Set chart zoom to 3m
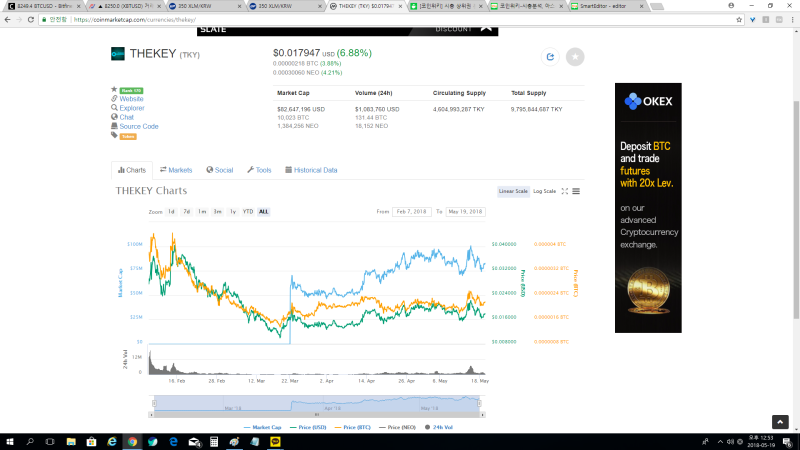The width and height of the screenshot is (800, 450). click(x=217, y=212)
